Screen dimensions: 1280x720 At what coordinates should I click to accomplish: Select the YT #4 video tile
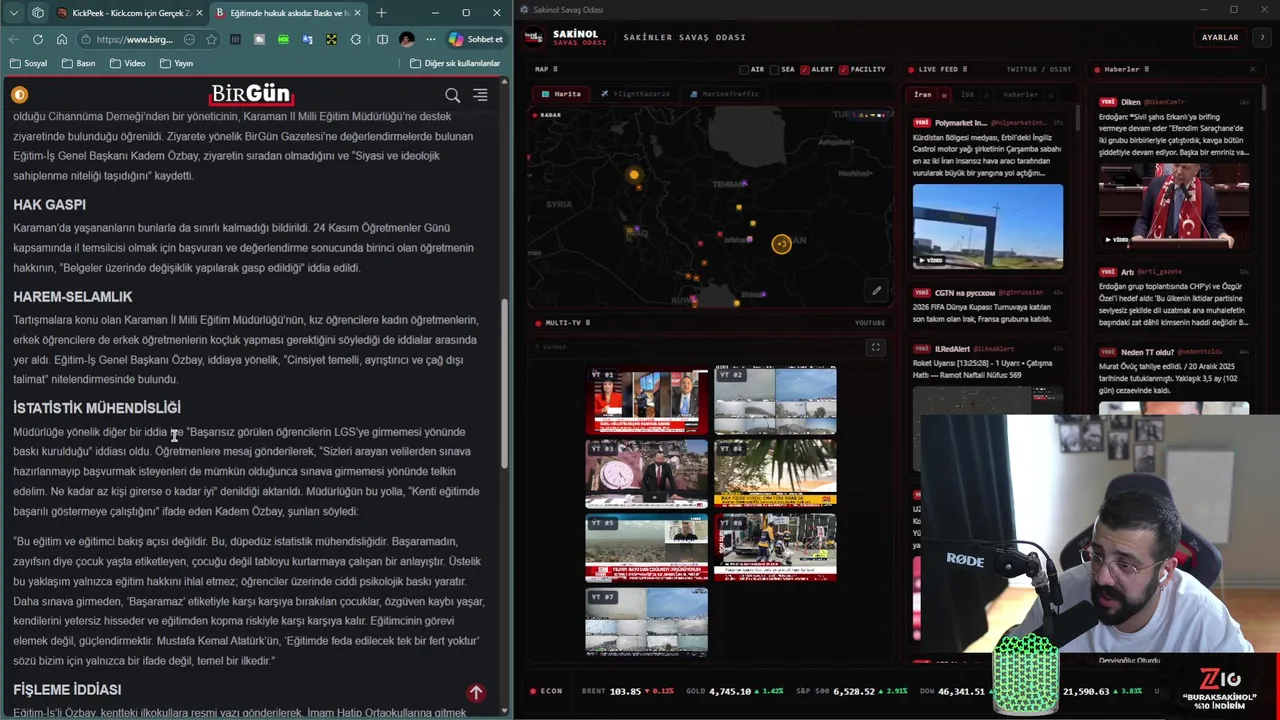tap(775, 474)
